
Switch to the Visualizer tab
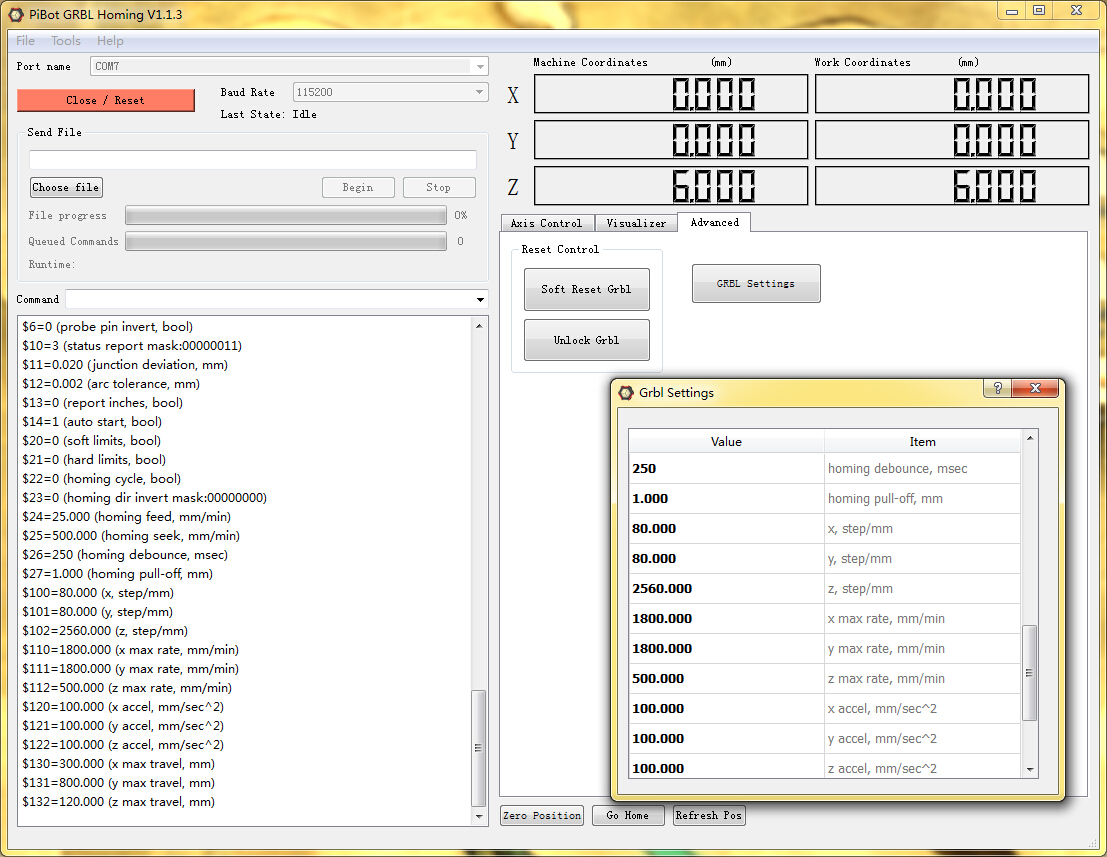click(636, 223)
